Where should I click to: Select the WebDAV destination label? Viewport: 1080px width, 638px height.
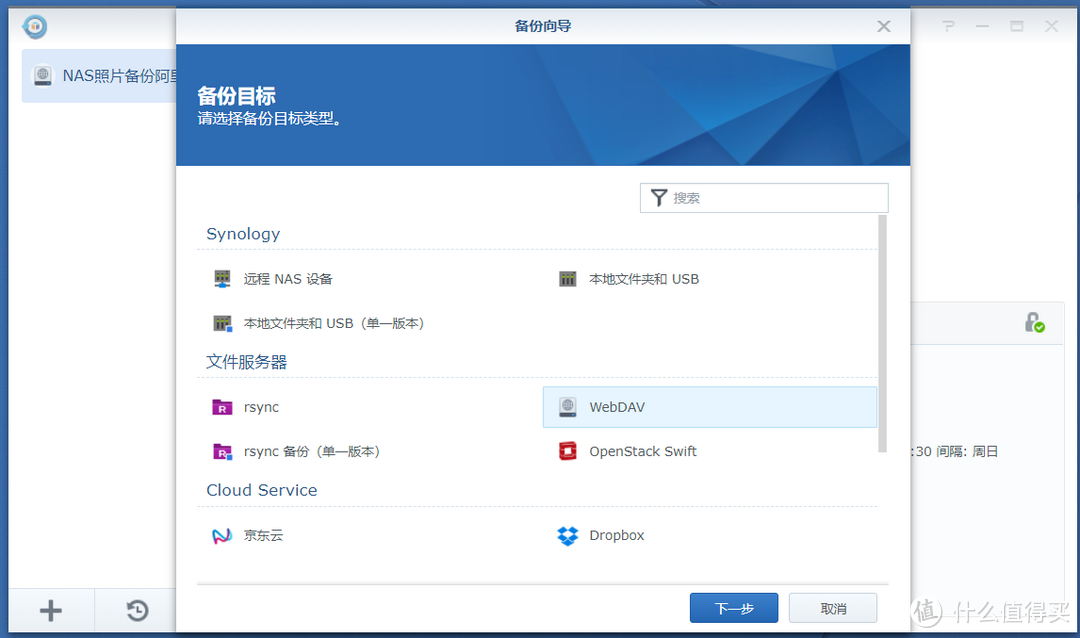[x=617, y=407]
